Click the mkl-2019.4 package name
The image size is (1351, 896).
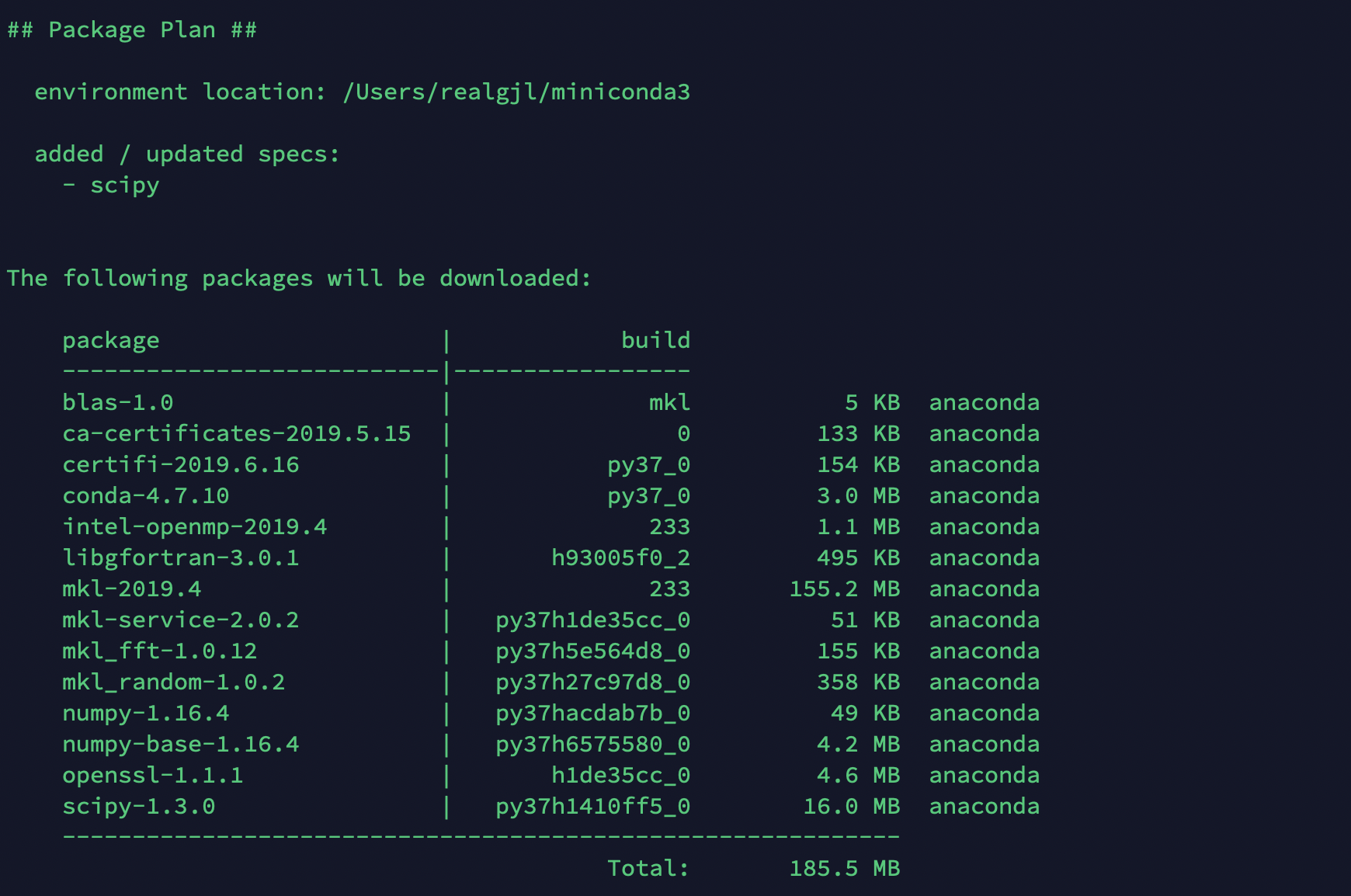[132, 589]
